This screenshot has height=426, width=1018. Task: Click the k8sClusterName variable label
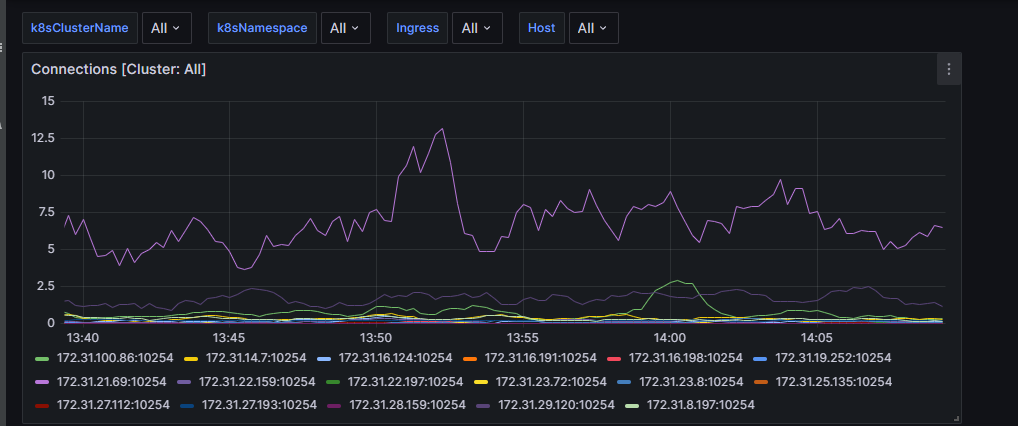click(x=80, y=28)
